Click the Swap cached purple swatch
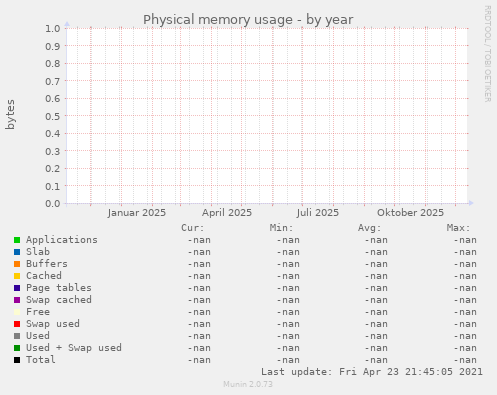 17,300
